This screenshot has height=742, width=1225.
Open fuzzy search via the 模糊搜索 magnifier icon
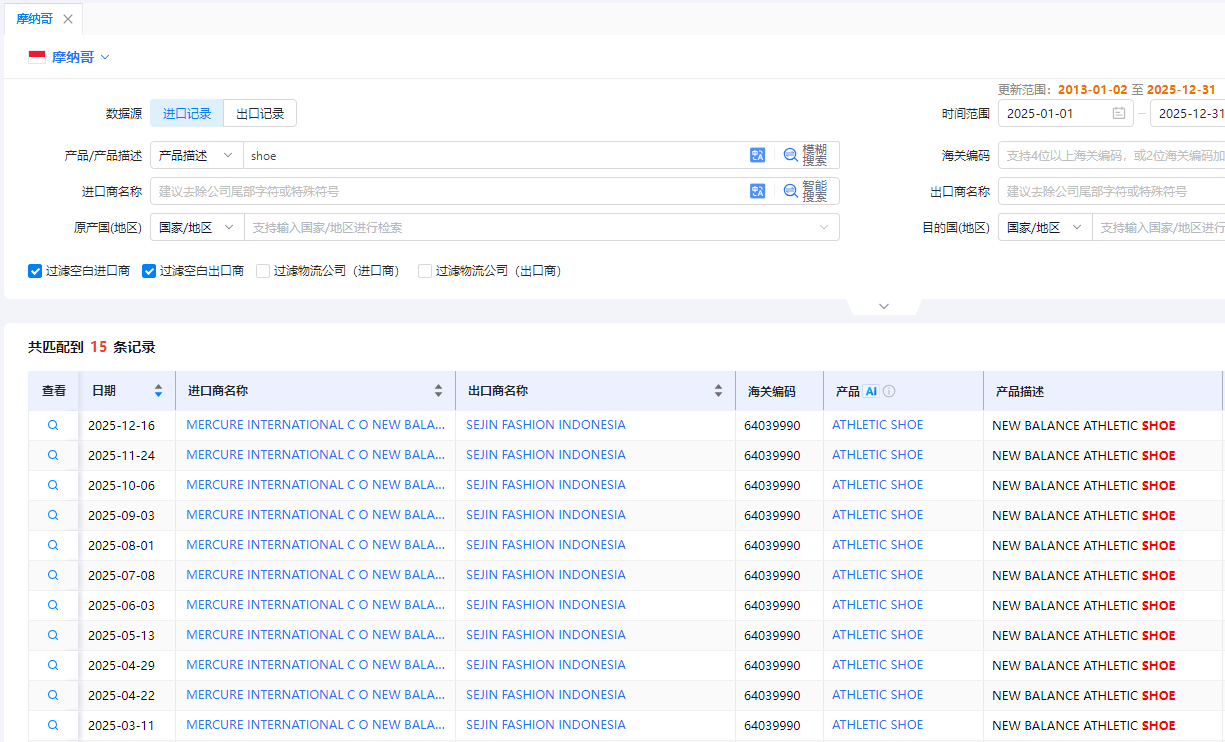click(x=790, y=155)
